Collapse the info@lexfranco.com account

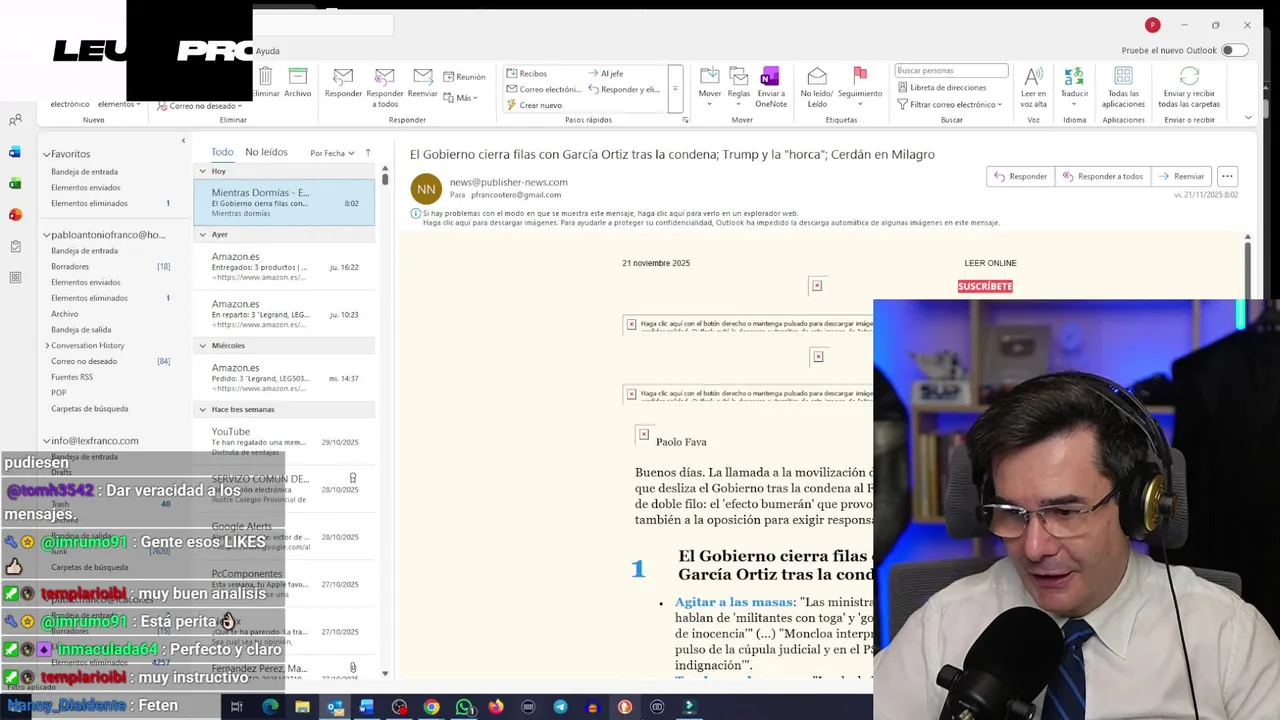(x=46, y=441)
